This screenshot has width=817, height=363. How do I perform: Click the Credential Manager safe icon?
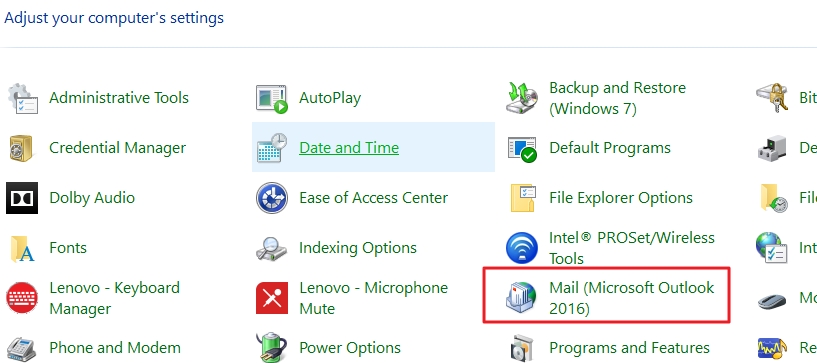click(21, 148)
